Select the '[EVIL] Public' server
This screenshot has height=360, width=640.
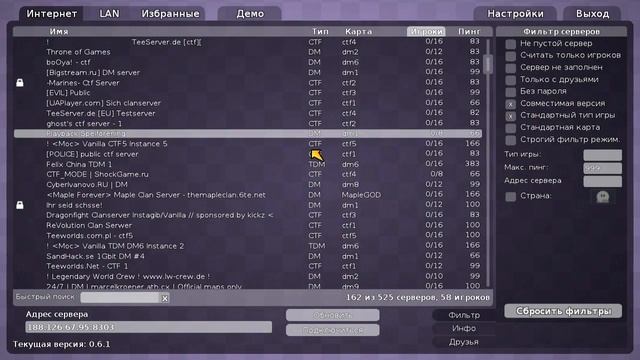[x=248, y=93]
